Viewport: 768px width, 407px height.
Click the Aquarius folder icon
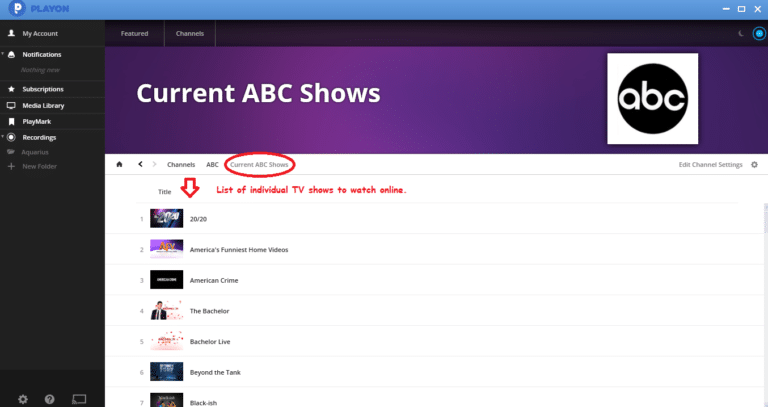click(x=11, y=152)
